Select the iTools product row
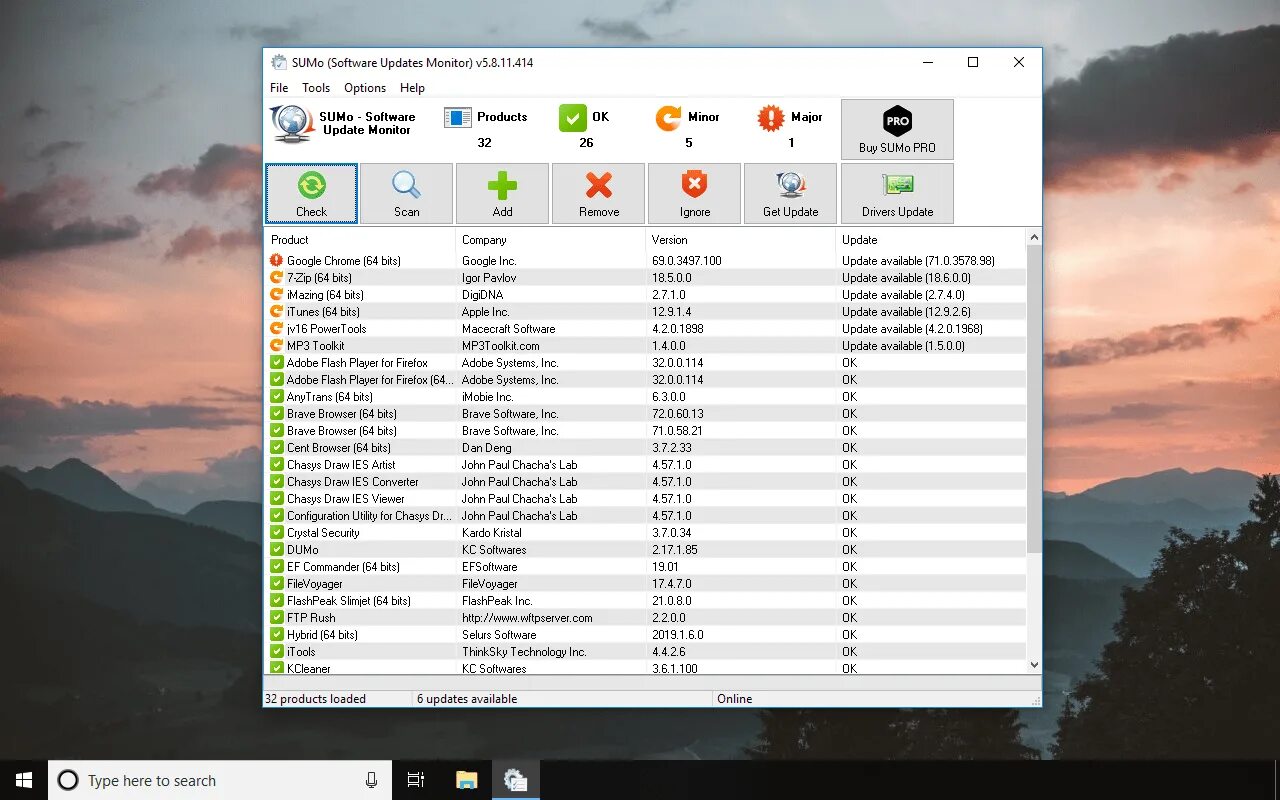This screenshot has height=800, width=1280. coord(645,652)
